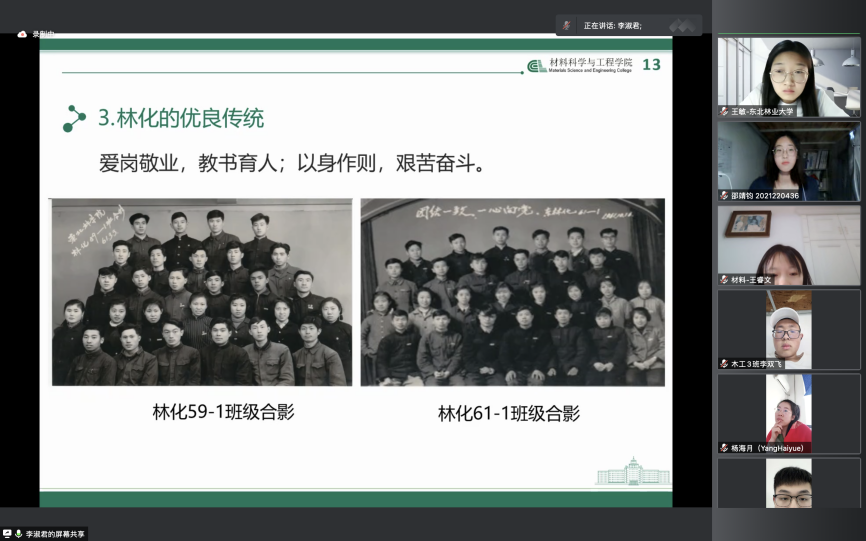Select 邵靖钧 2021220436 video tile

[788, 158]
